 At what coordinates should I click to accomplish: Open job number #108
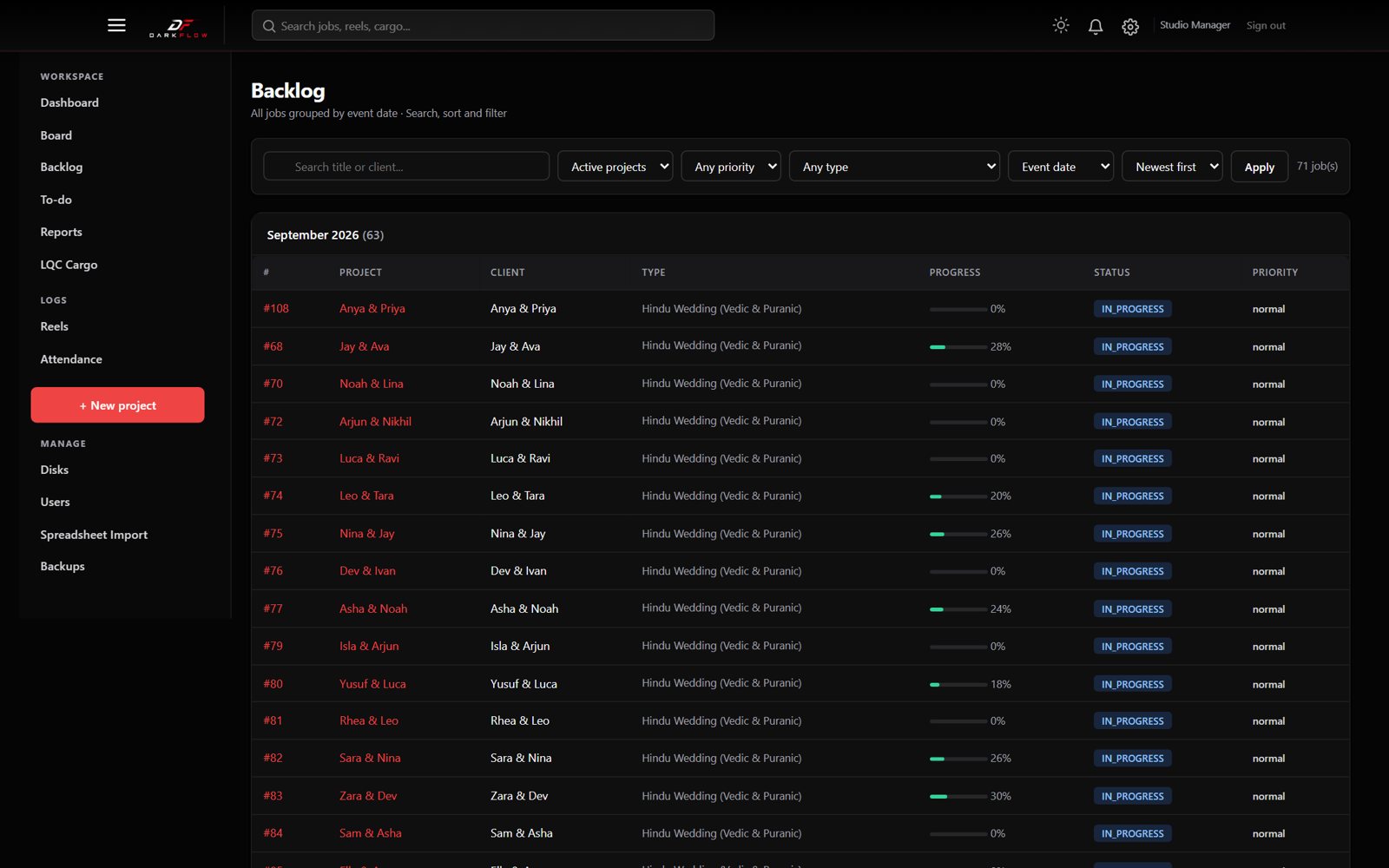coord(276,308)
